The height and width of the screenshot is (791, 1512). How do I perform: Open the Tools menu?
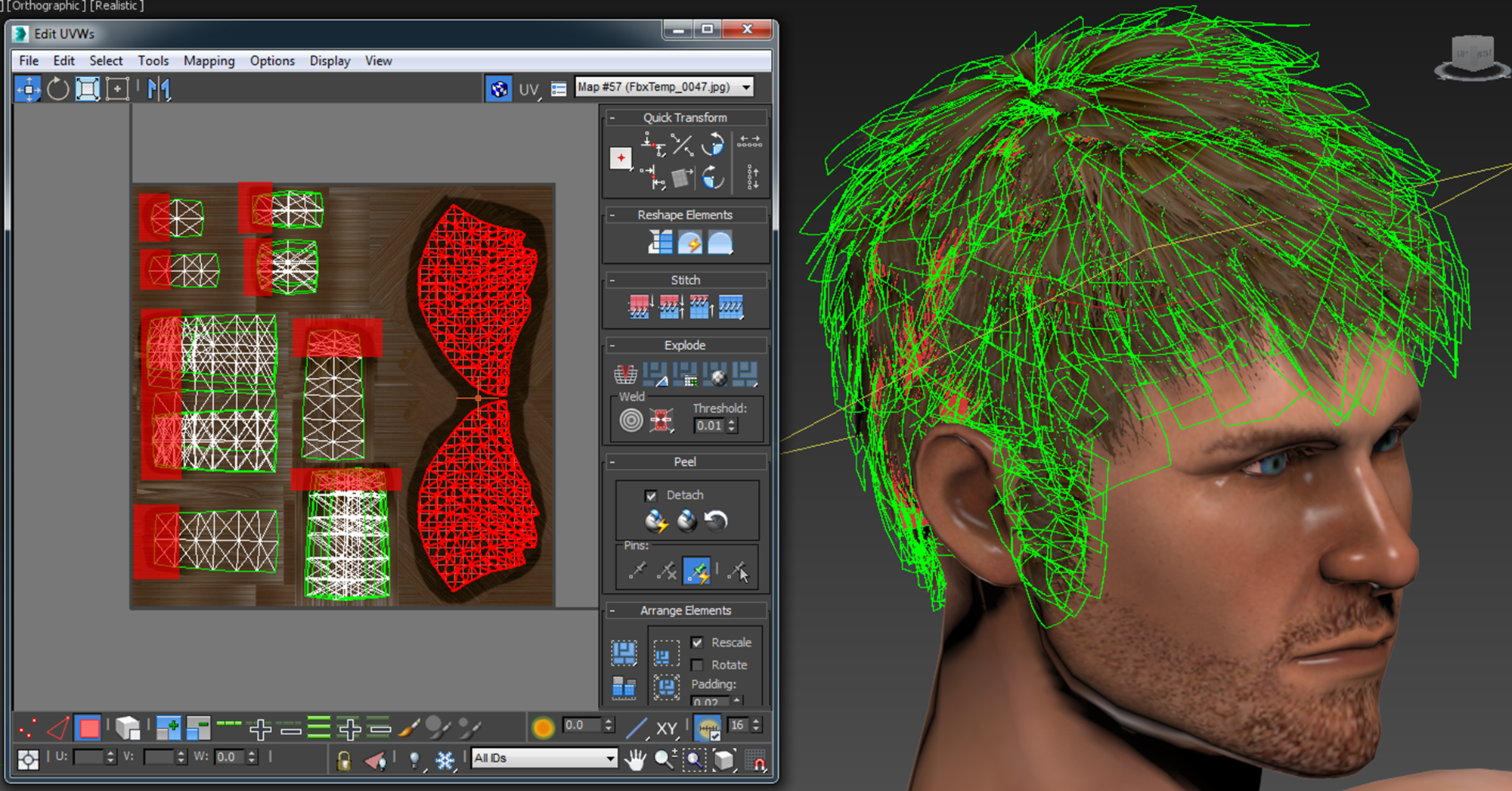click(x=153, y=61)
